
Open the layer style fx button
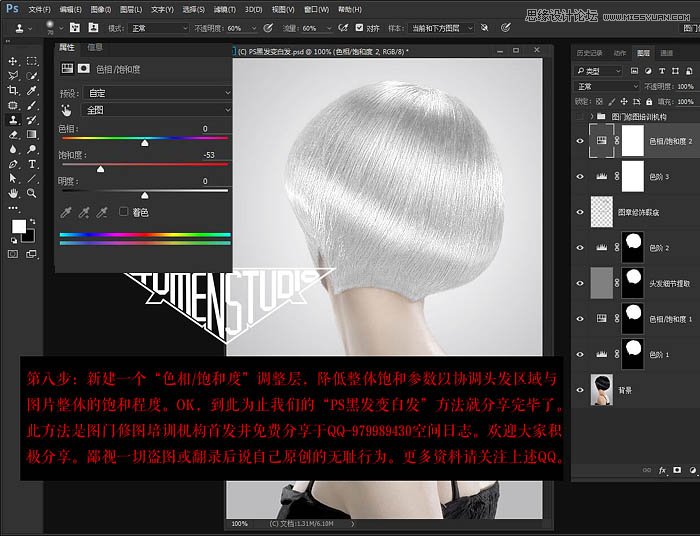pyautogui.click(x=662, y=470)
